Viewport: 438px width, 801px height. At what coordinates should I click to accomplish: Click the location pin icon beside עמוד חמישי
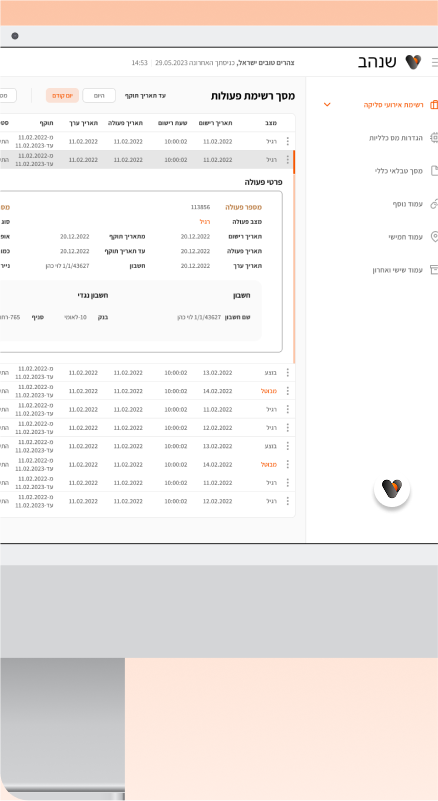tap(434, 237)
